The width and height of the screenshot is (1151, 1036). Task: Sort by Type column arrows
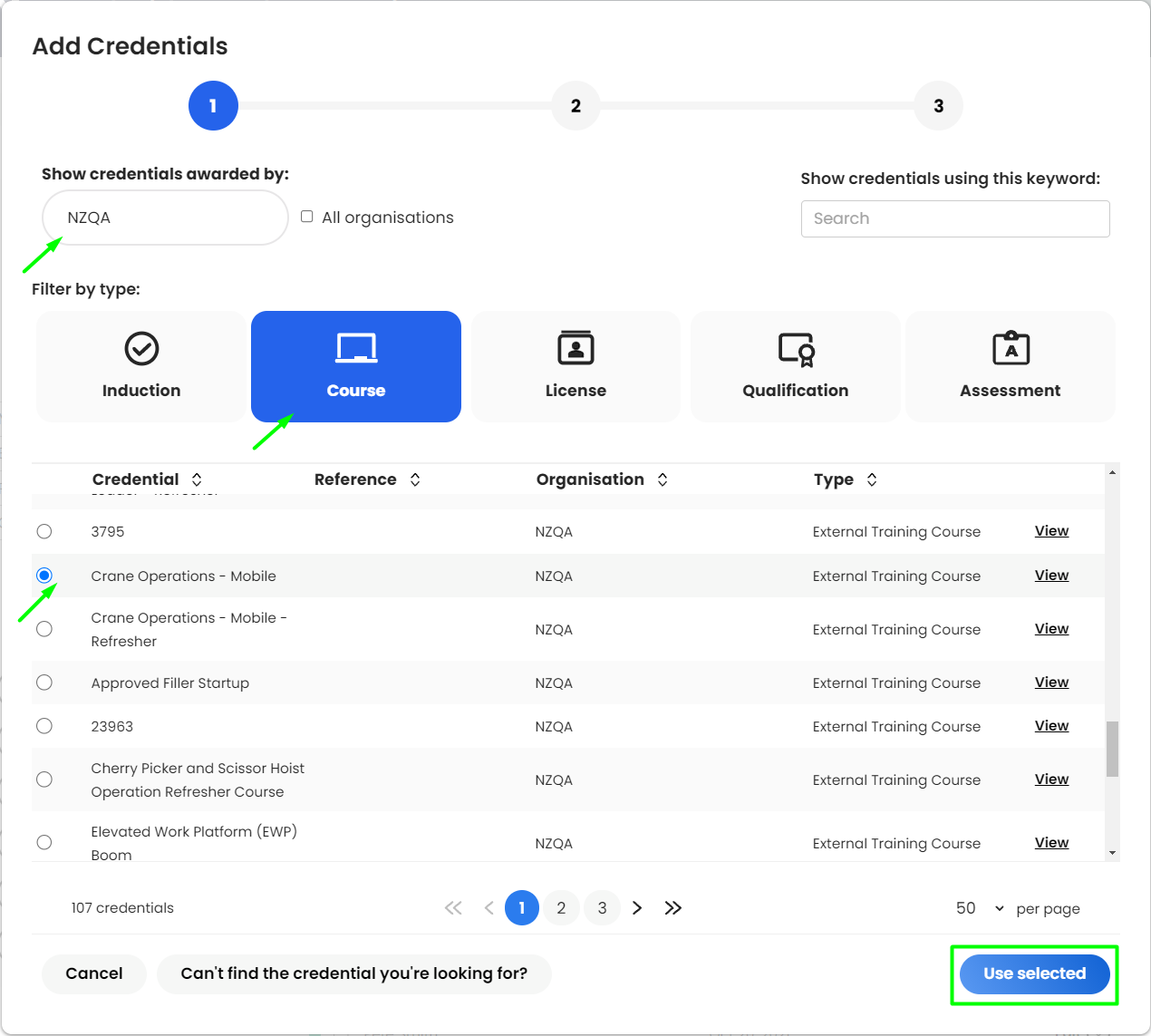[872, 479]
